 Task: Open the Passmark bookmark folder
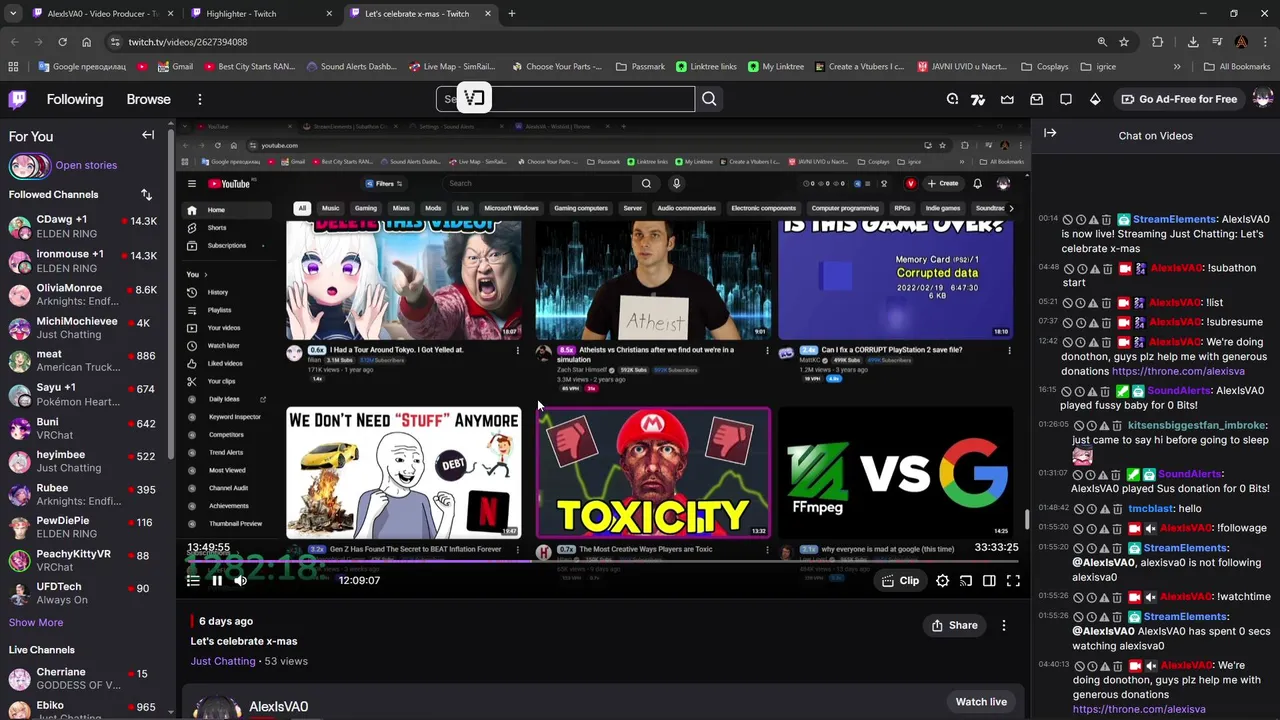tap(640, 66)
